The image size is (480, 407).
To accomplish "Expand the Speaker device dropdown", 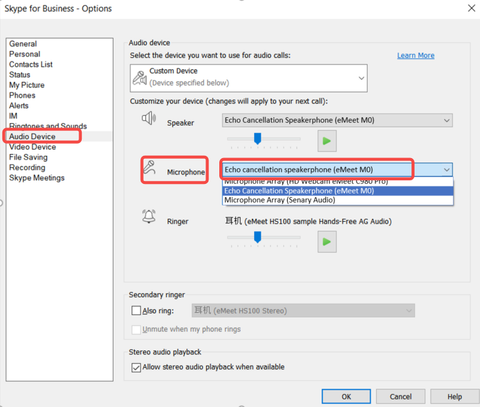I will [x=337, y=120].
